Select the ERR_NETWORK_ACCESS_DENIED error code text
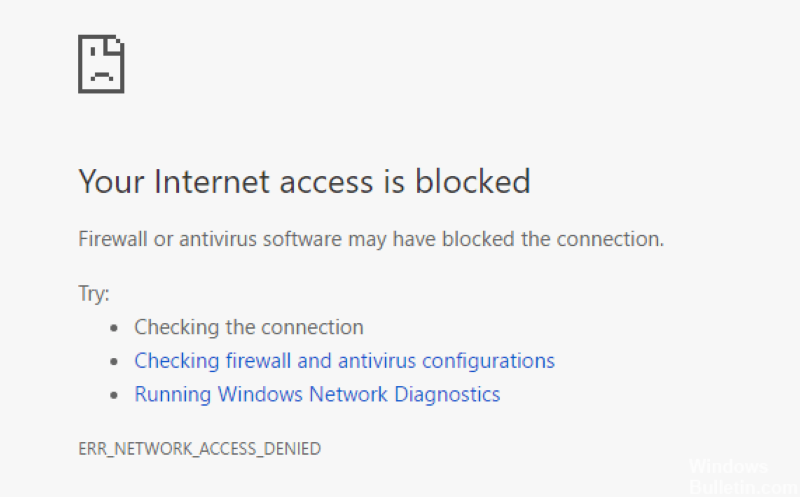 (199, 449)
